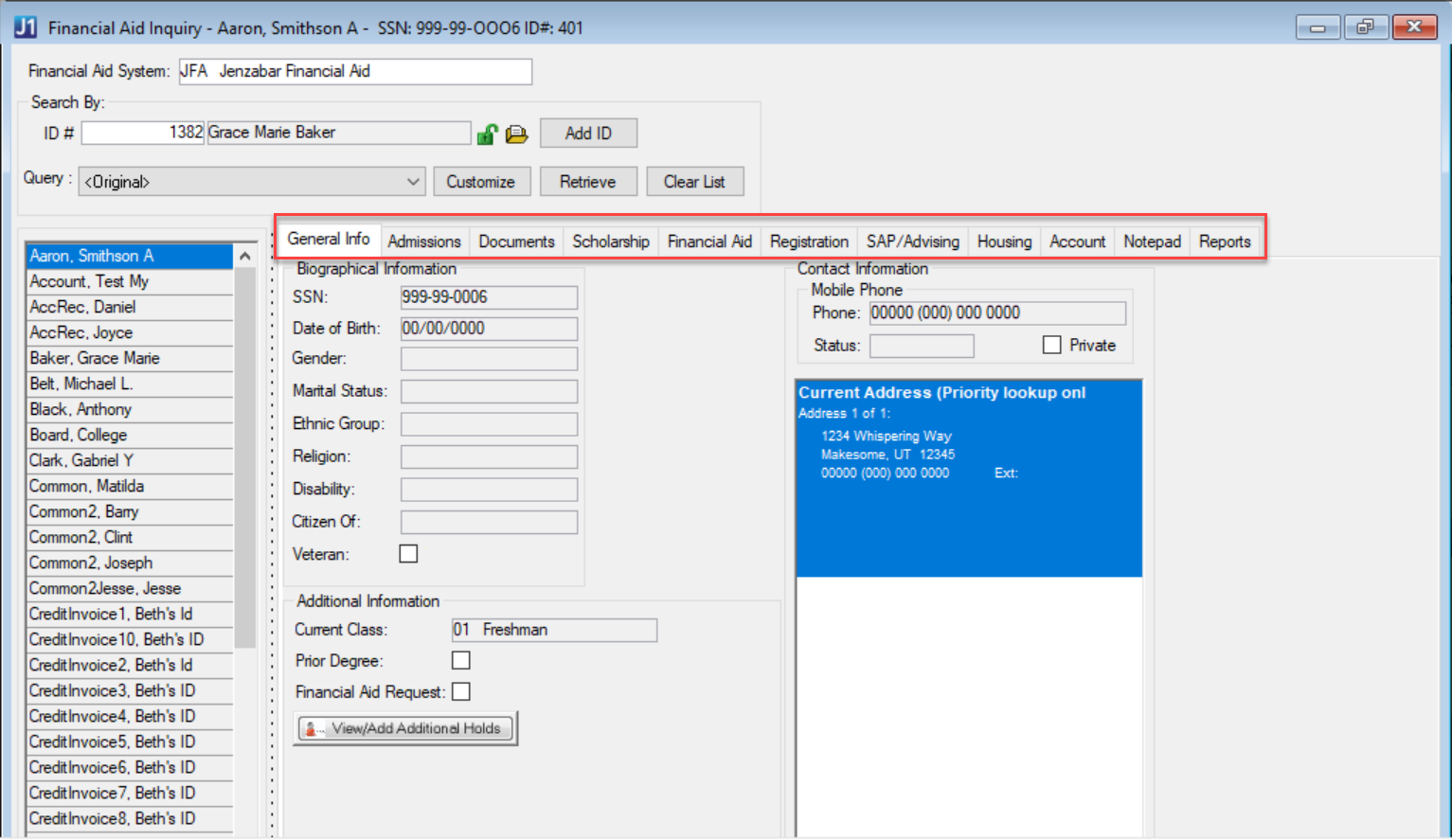Image resolution: width=1452 pixels, height=840 pixels.
Task: Click the Customize button
Action: tap(480, 182)
